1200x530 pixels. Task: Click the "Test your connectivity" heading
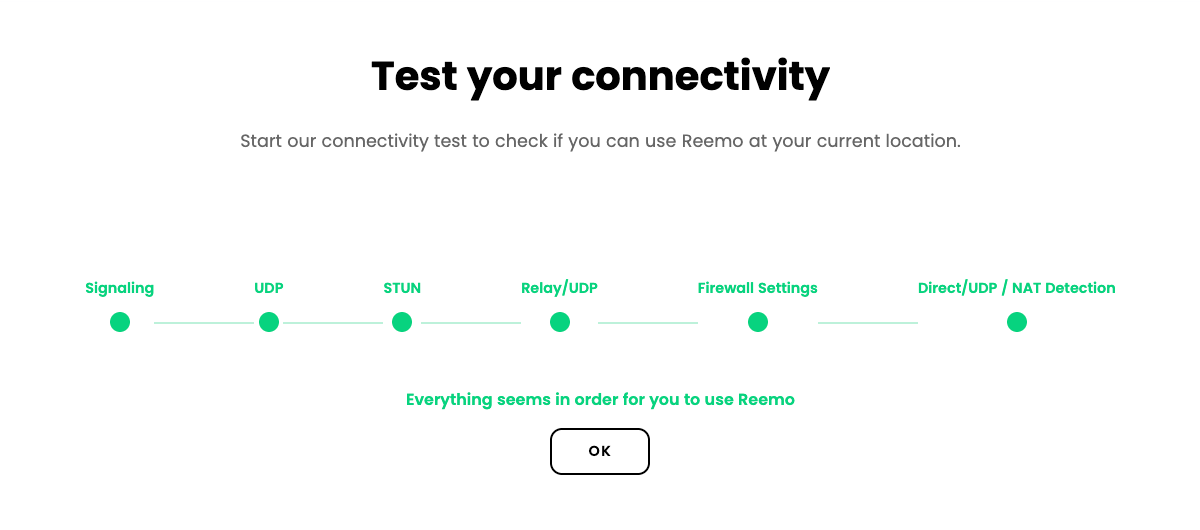(600, 76)
